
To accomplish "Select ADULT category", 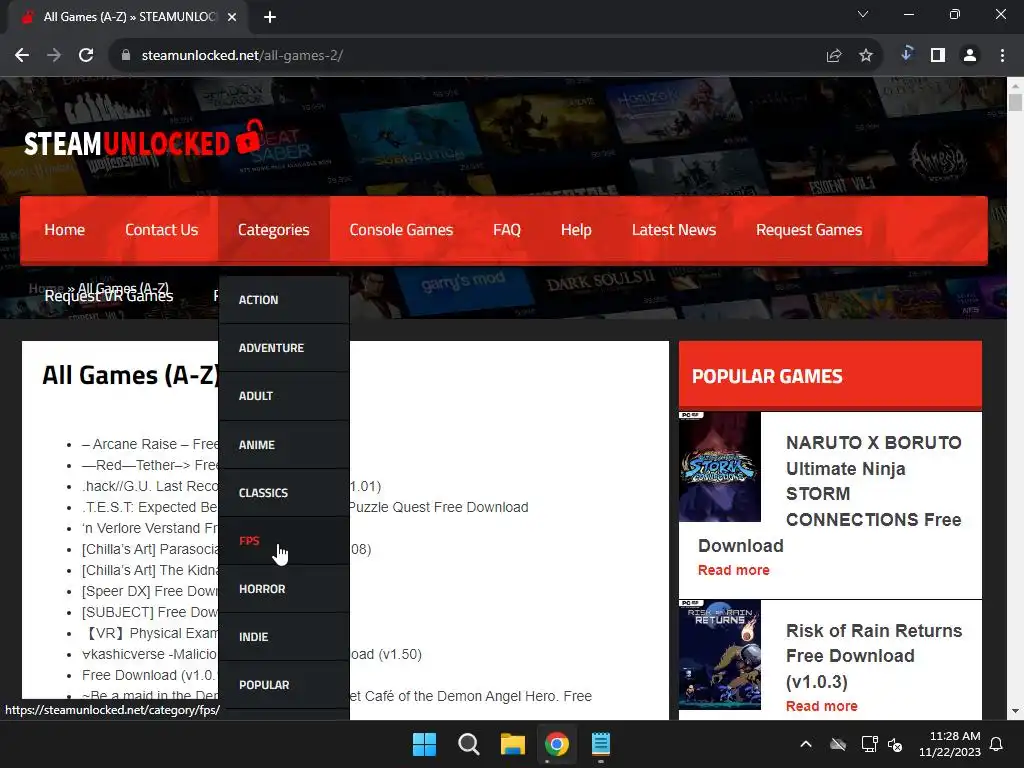I will [x=284, y=396].
